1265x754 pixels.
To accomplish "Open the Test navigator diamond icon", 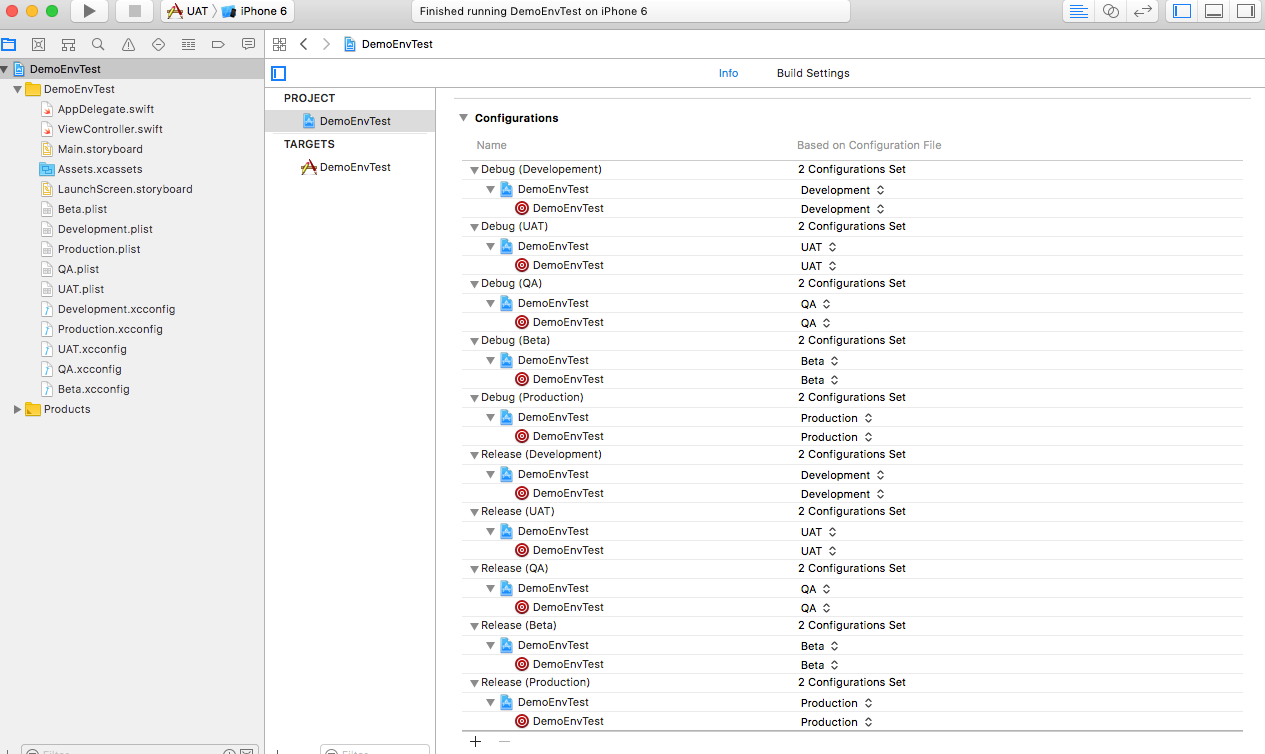I will coord(158,44).
